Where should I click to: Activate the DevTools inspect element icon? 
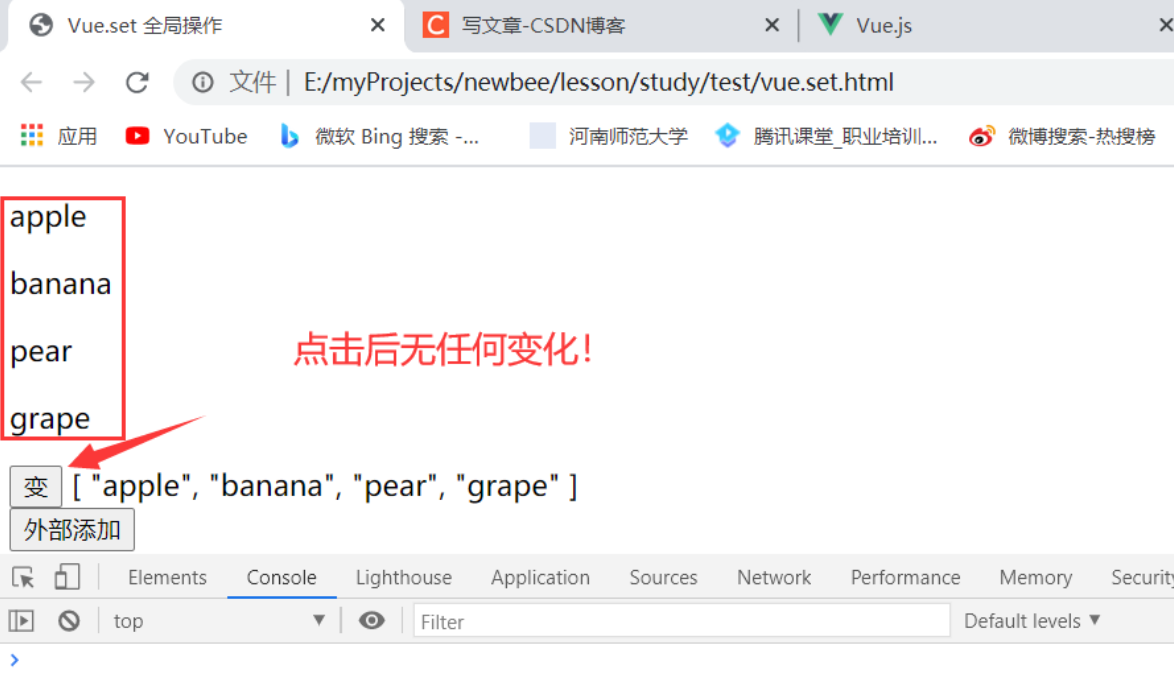(23, 577)
